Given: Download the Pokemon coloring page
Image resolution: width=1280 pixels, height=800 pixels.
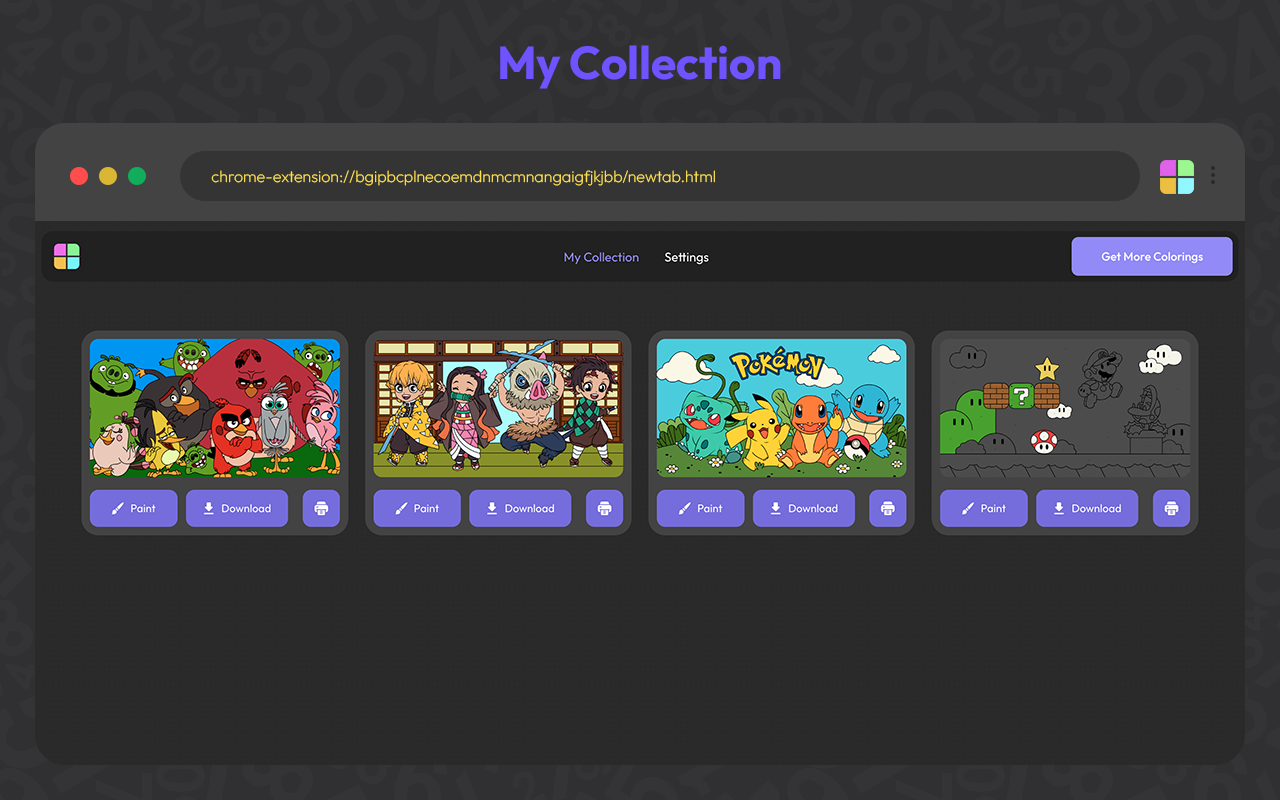Looking at the screenshot, I should tap(804, 508).
